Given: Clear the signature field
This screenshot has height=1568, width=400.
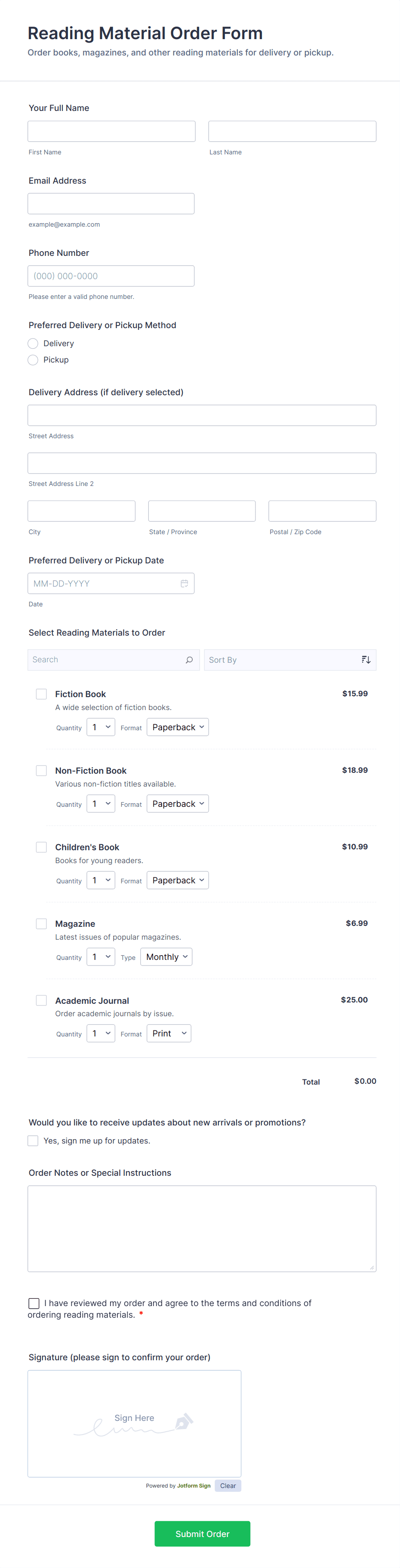Looking at the screenshot, I should pos(228,1486).
